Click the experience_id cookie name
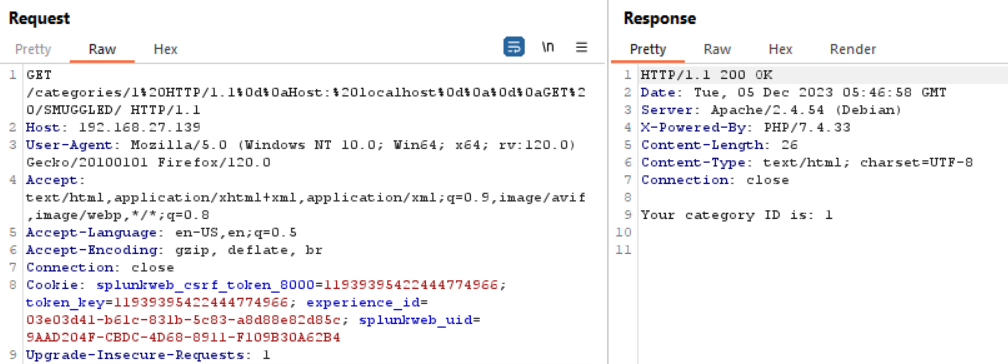1008x364 pixels. coord(364,302)
